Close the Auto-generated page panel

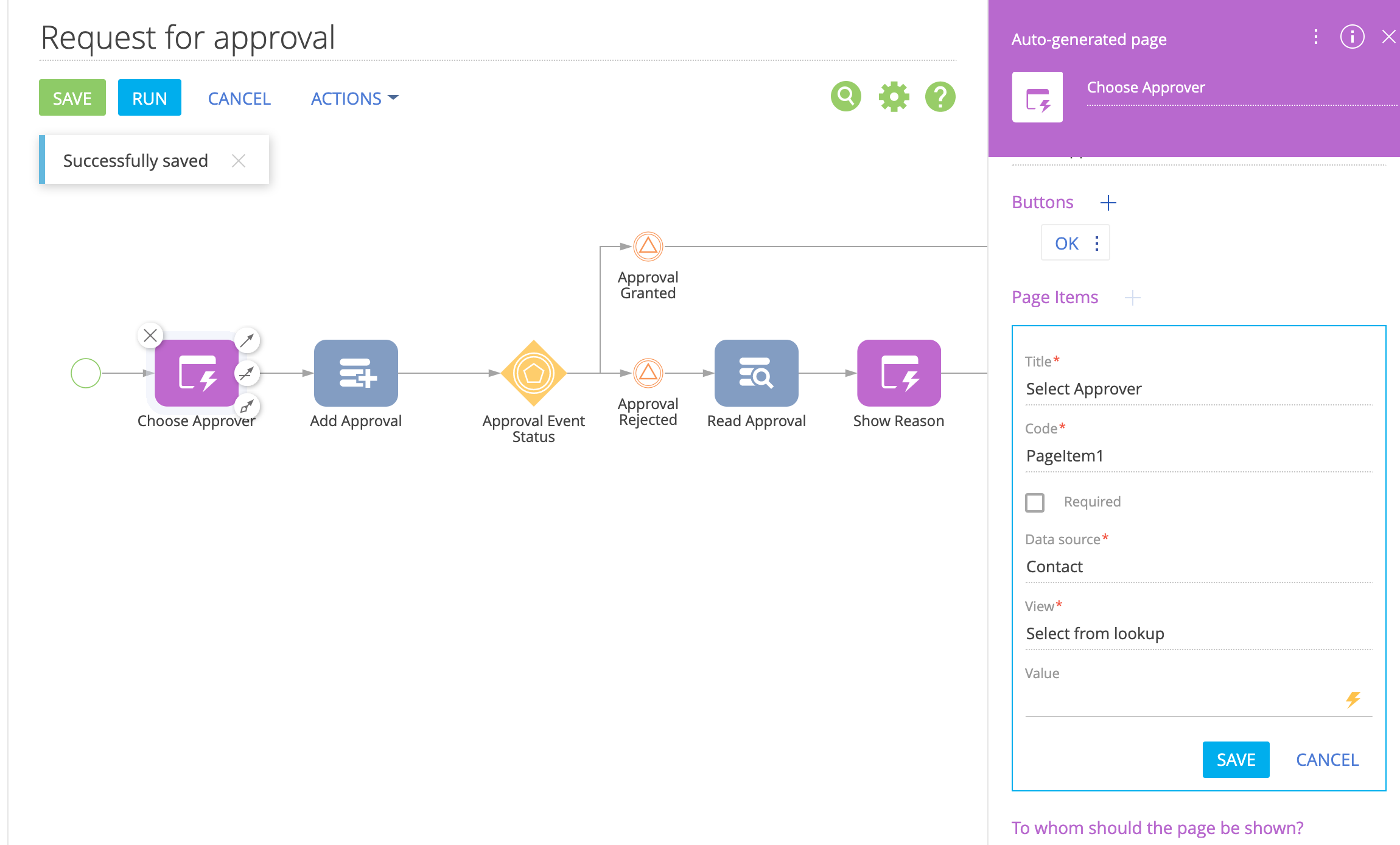point(1388,37)
